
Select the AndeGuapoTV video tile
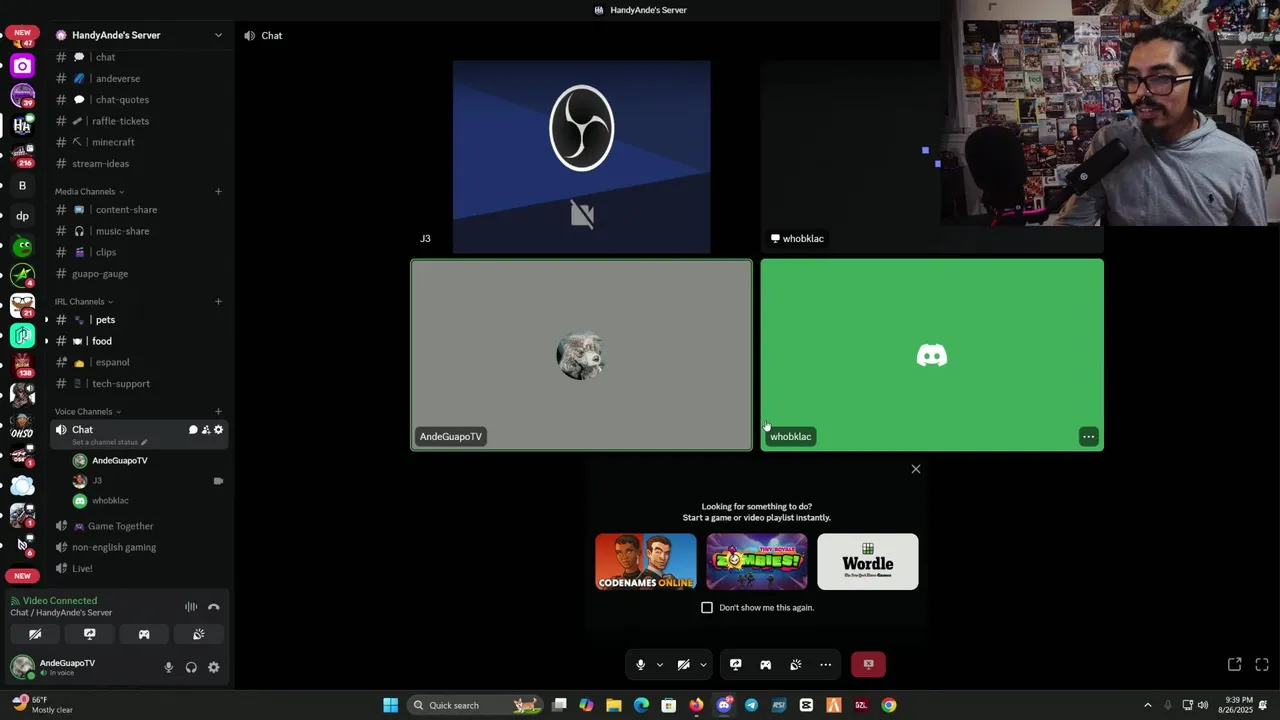pyautogui.click(x=581, y=355)
